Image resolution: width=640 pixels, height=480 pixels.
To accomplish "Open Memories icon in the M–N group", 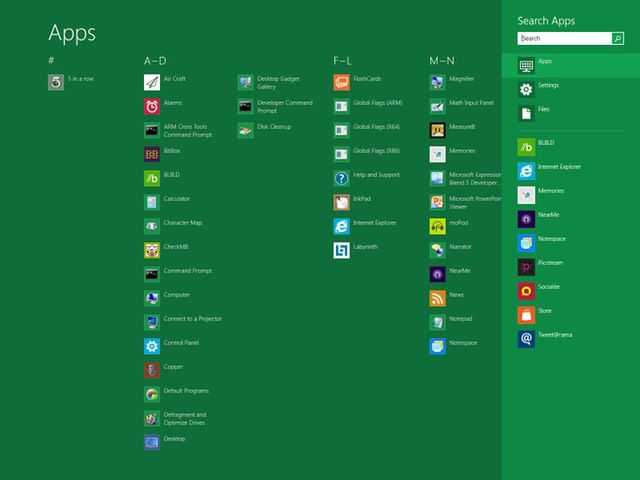I will tap(437, 154).
